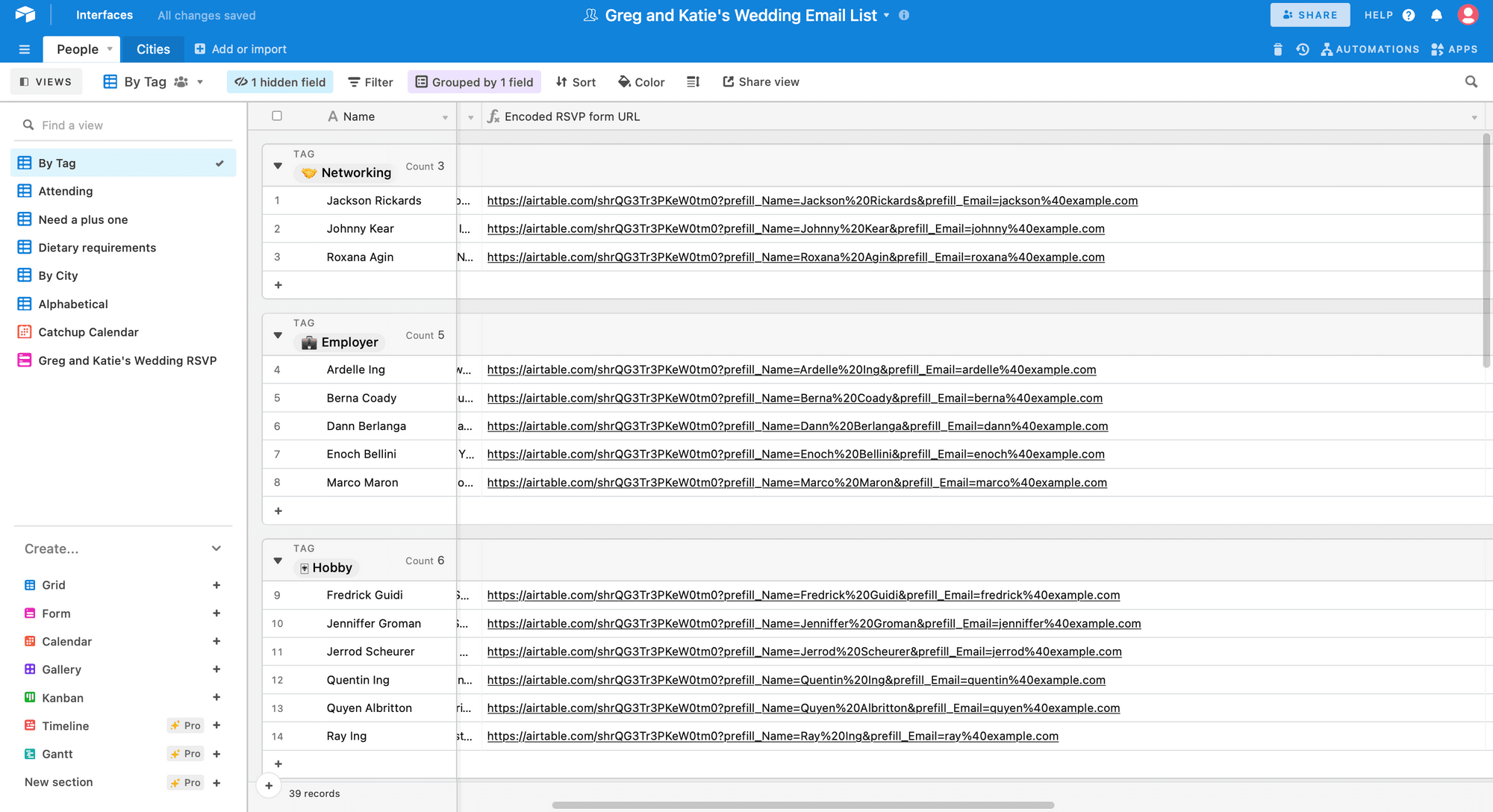Collapse the Create section chevron
Image resolution: width=1493 pixels, height=812 pixels.
point(216,549)
